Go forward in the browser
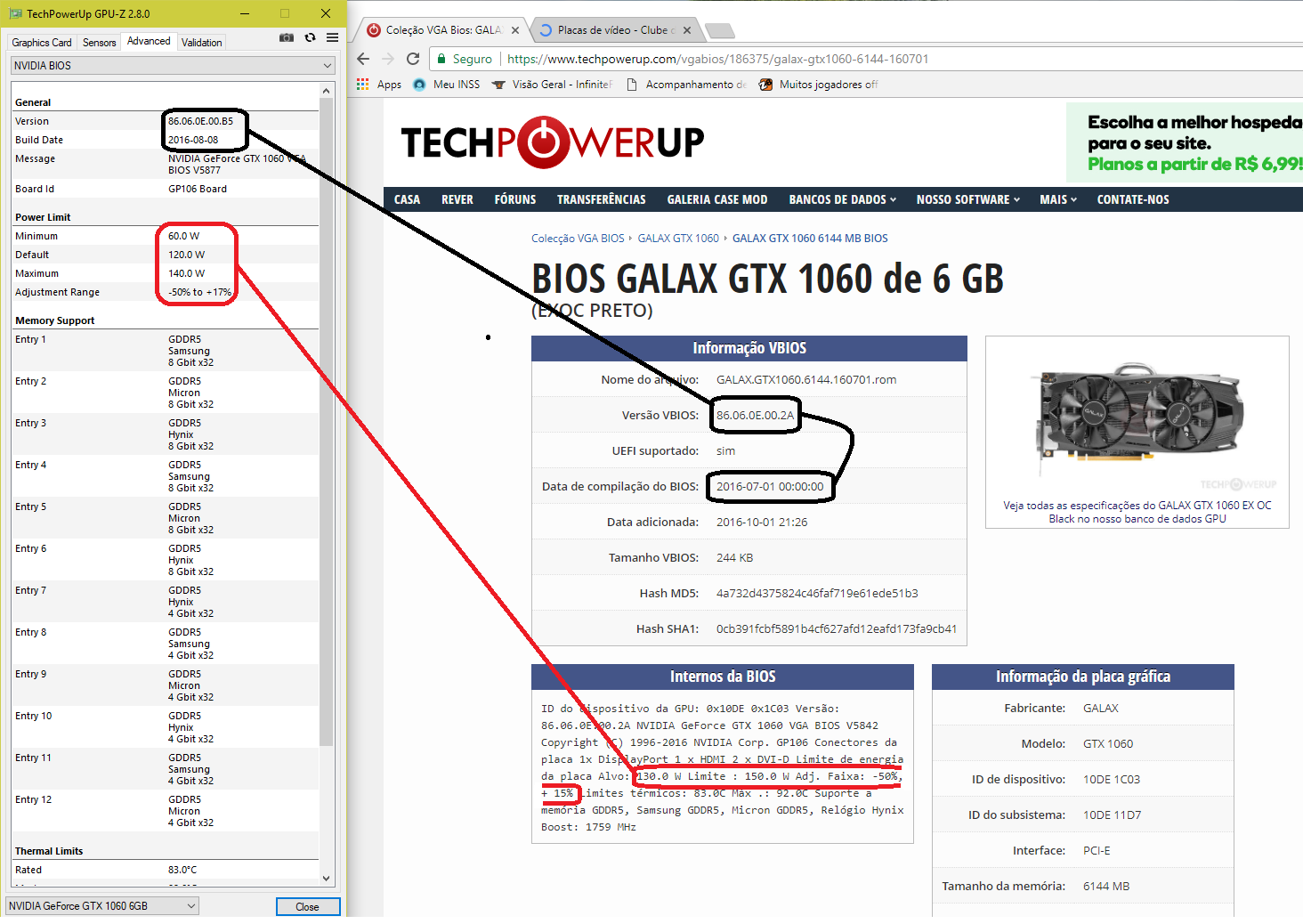The image size is (1303, 924). click(x=387, y=59)
